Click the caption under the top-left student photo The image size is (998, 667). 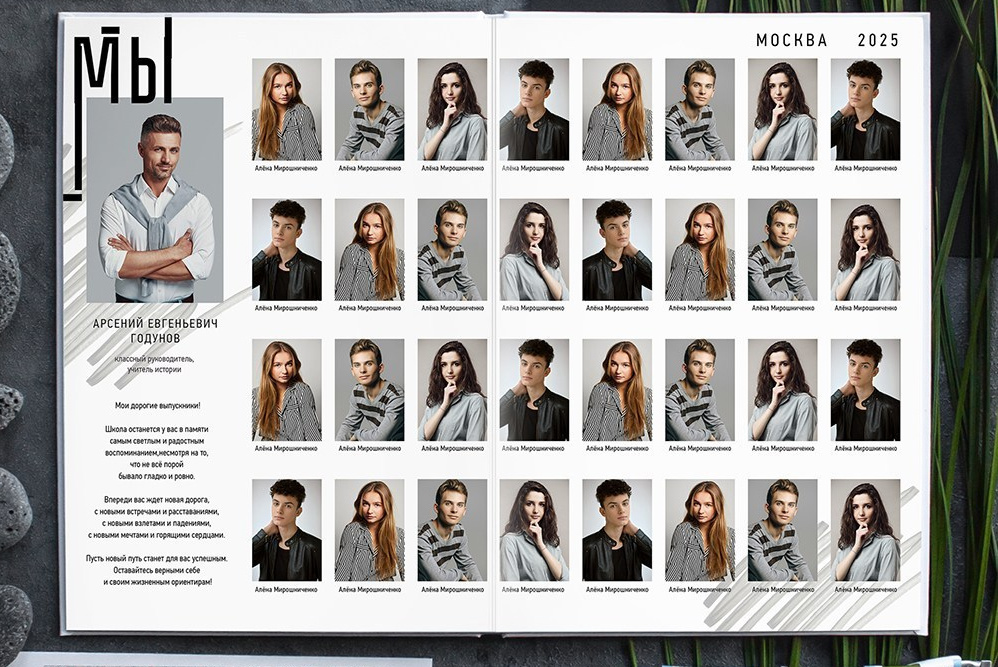pos(286,168)
